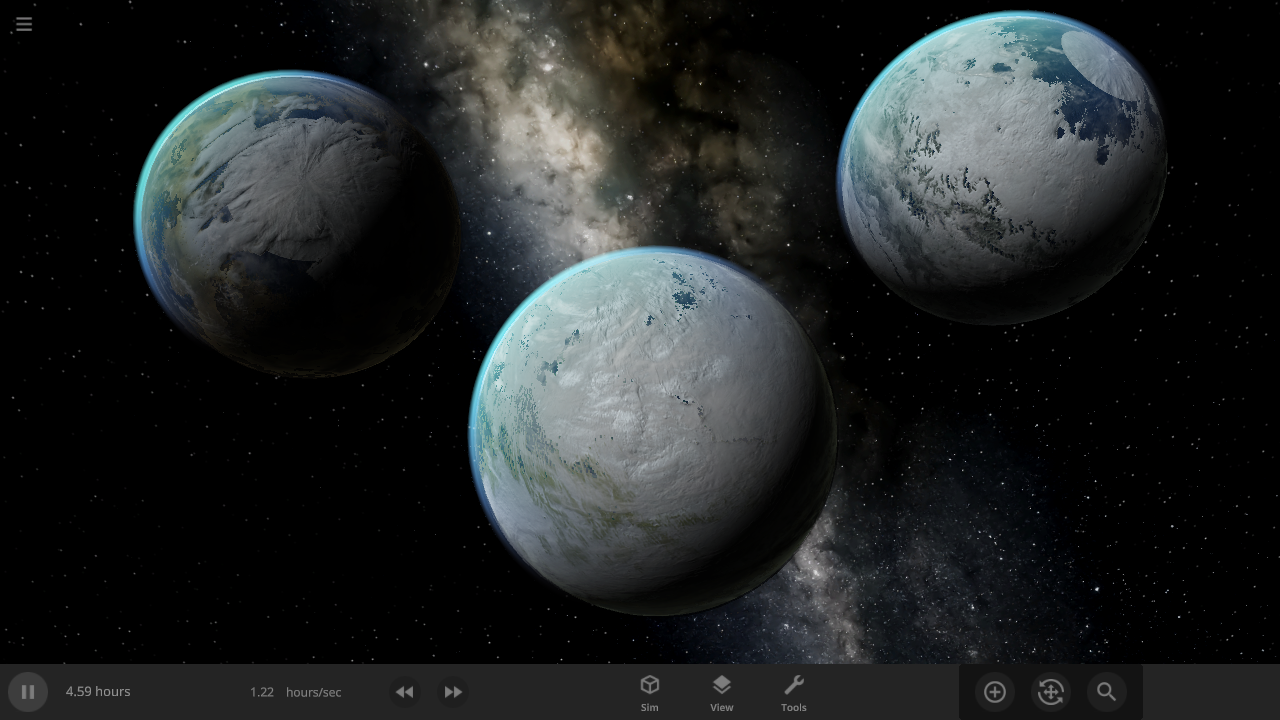Open the View layers menu
This screenshot has width=1280, height=720.
[x=722, y=692]
